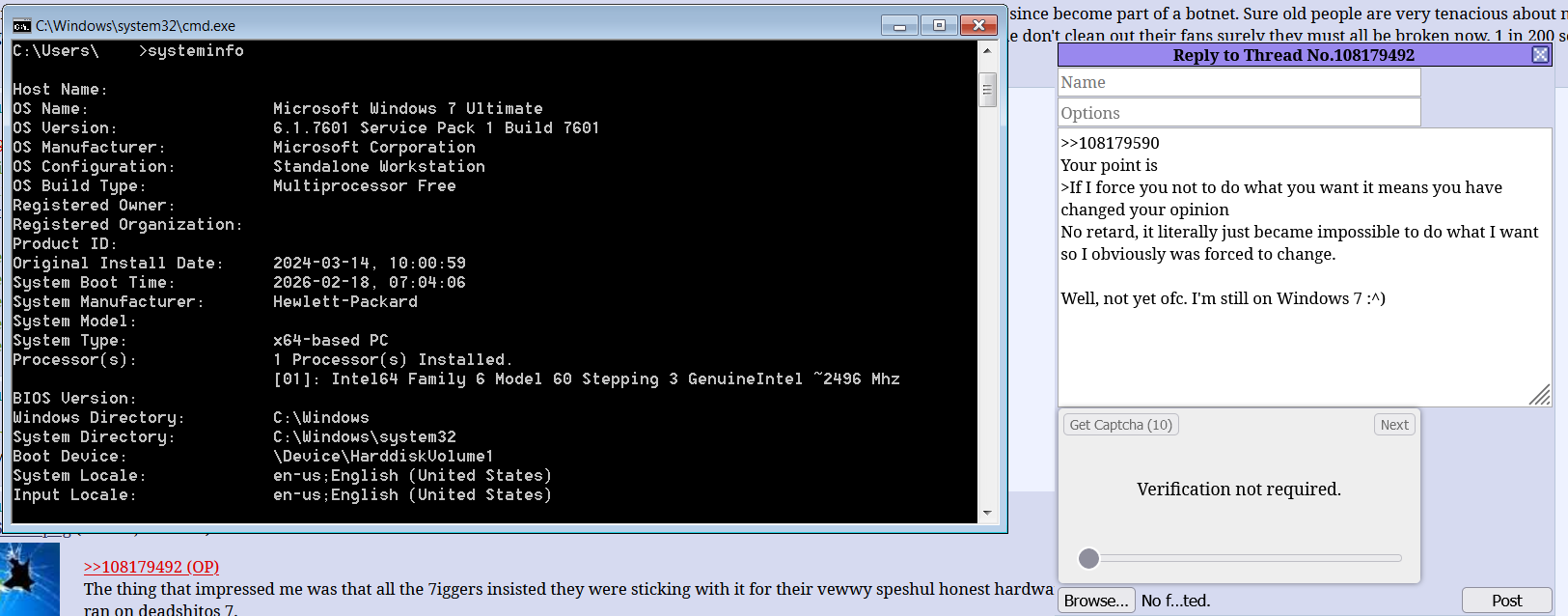Screen dimensions: 1568x616
Task: Maximize the cmd.exe window
Action: click(x=939, y=26)
